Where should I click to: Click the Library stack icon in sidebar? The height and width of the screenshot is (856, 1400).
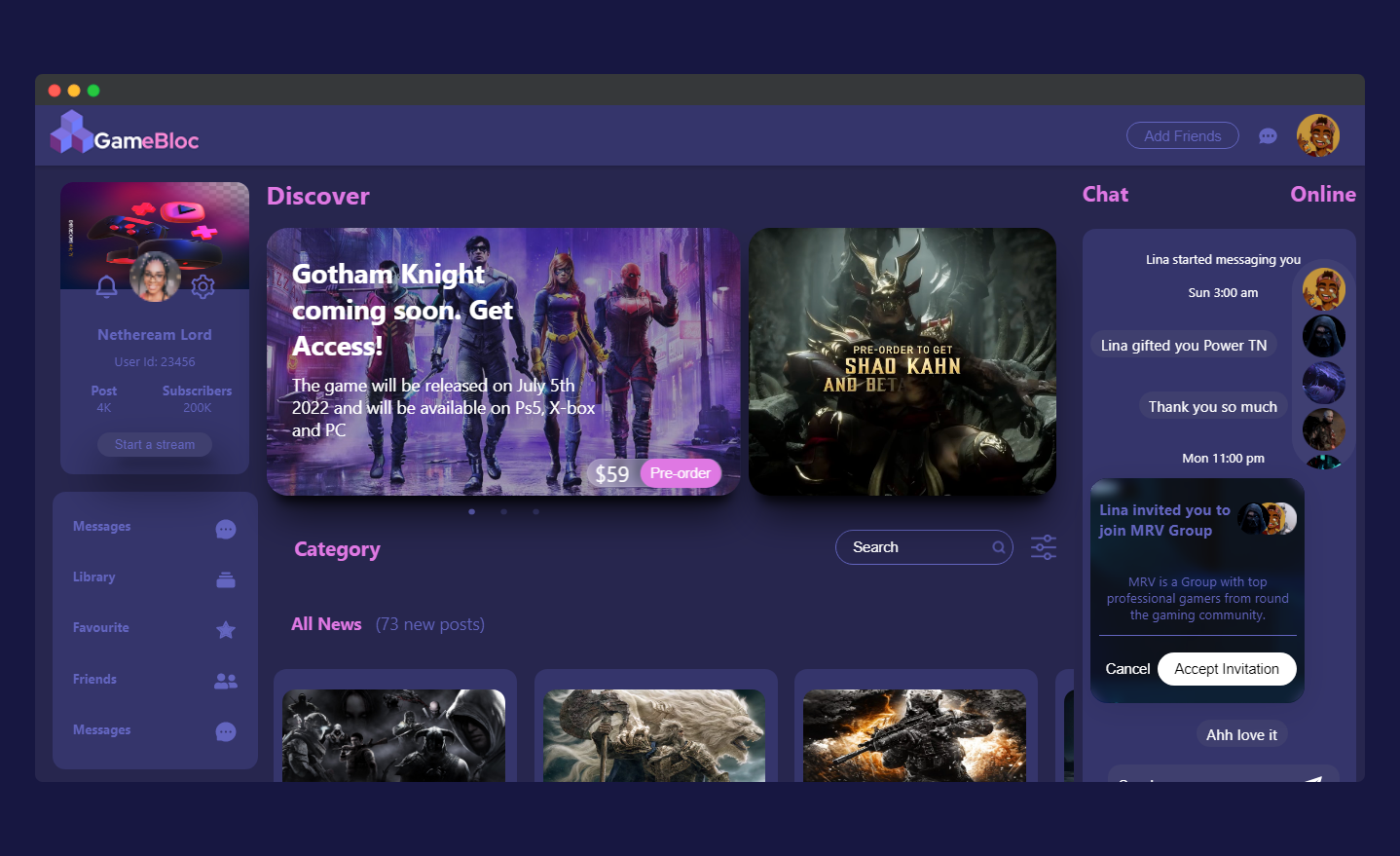[x=226, y=579]
